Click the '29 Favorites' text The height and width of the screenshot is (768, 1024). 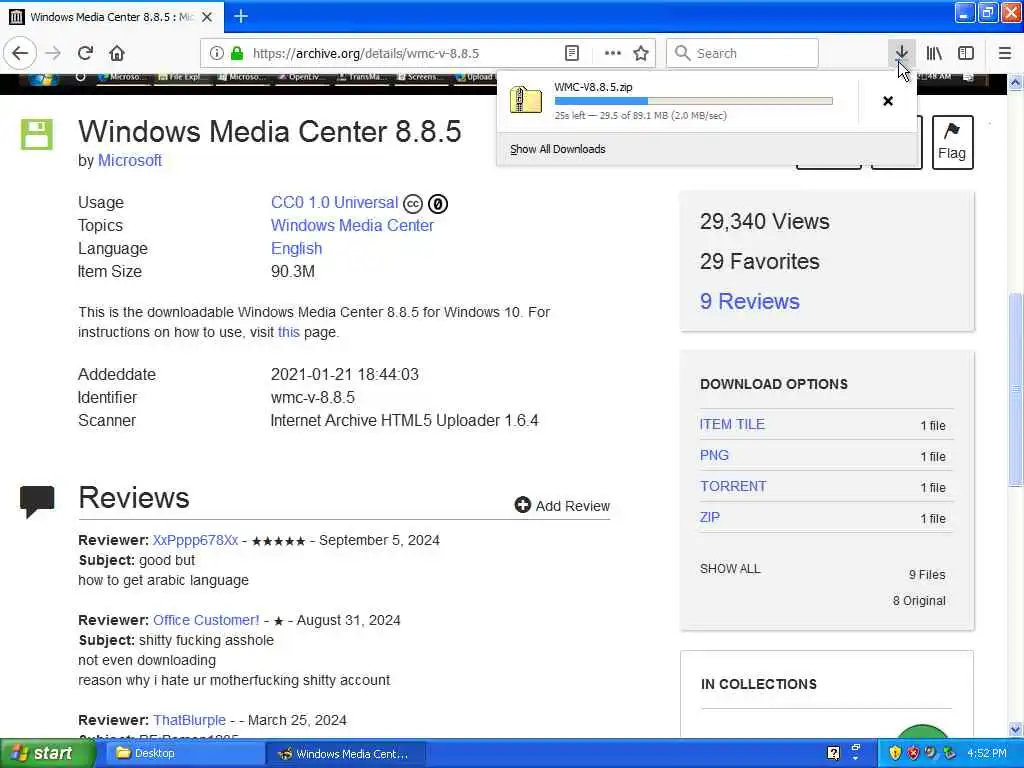(x=760, y=261)
